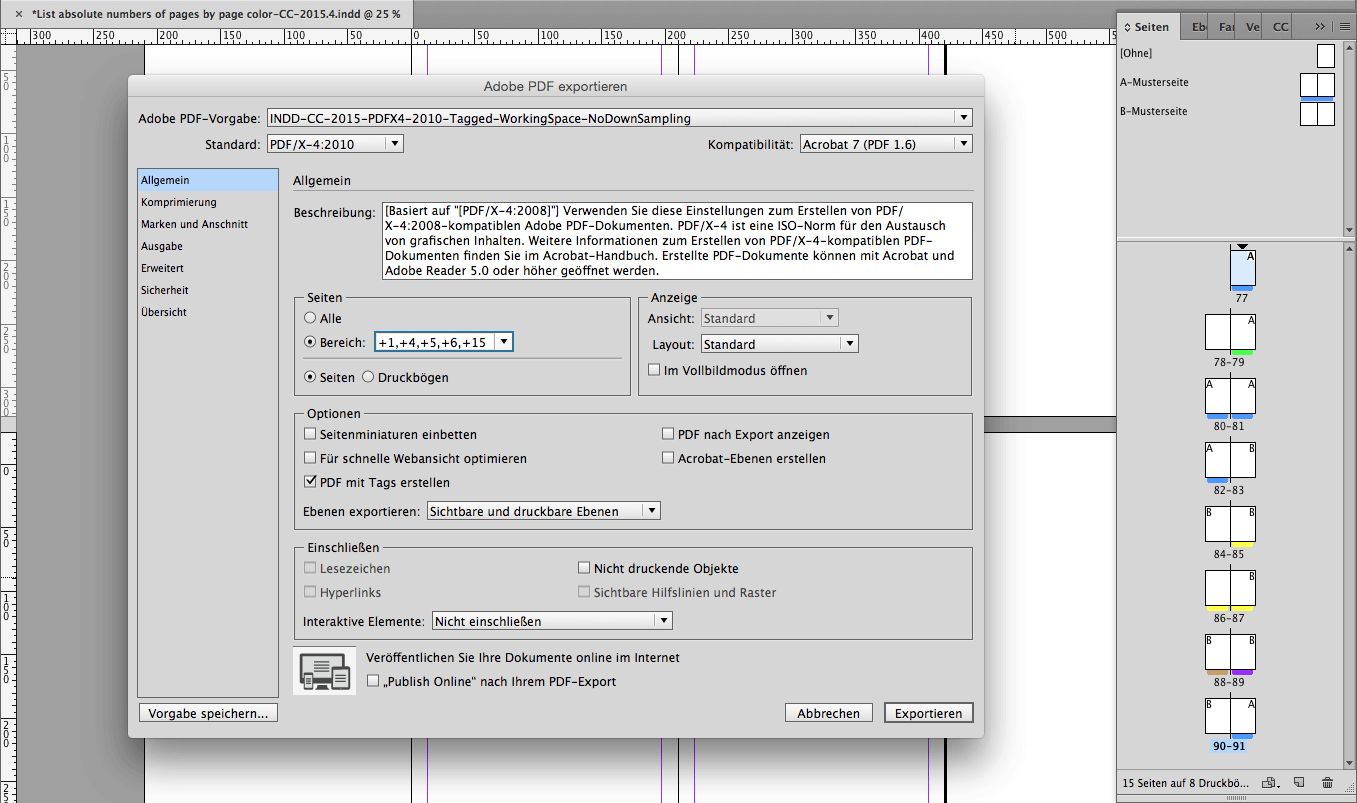Enable PDF nach Export anzeigen

pos(668,434)
